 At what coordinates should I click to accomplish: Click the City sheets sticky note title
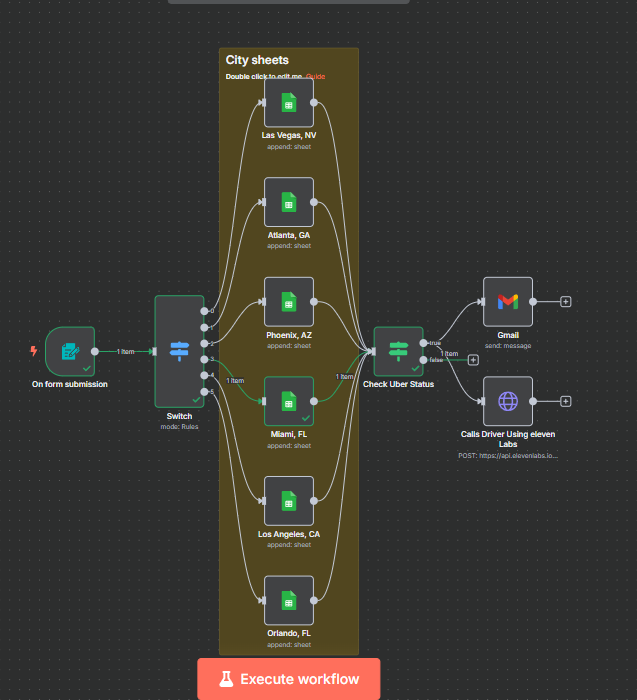point(257,60)
